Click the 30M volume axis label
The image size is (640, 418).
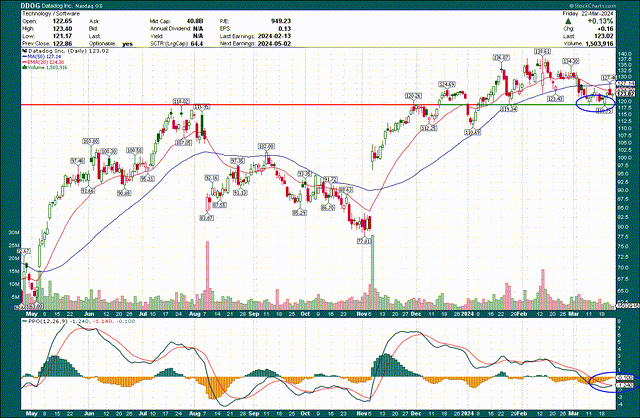pos(13,232)
